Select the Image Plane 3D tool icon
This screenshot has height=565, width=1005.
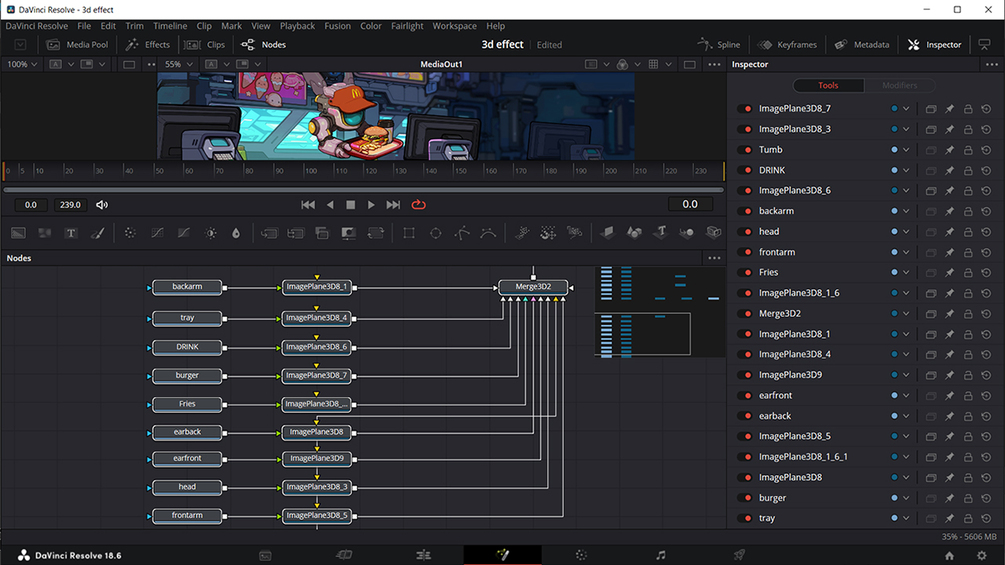(x=607, y=233)
